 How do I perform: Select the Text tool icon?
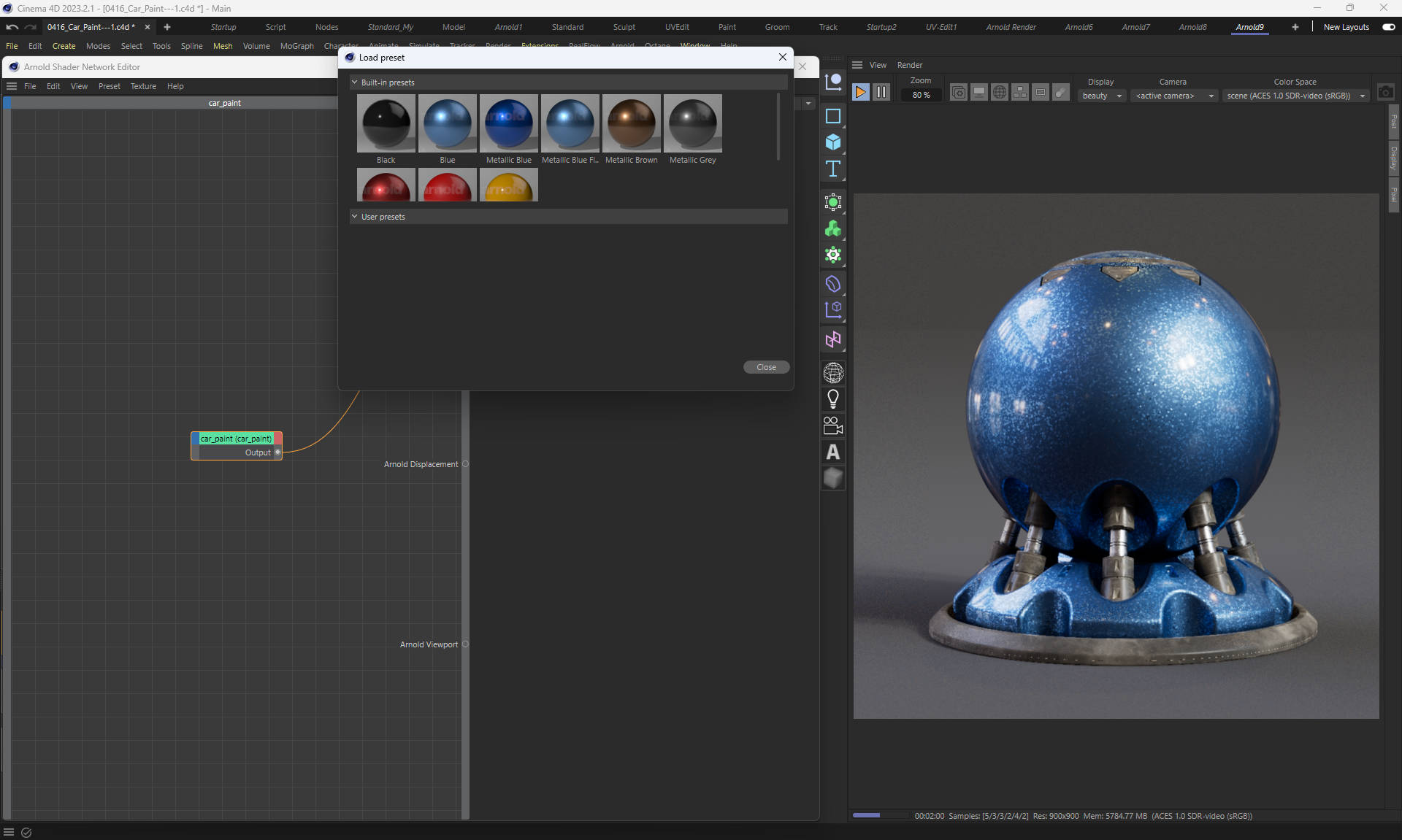(x=832, y=169)
